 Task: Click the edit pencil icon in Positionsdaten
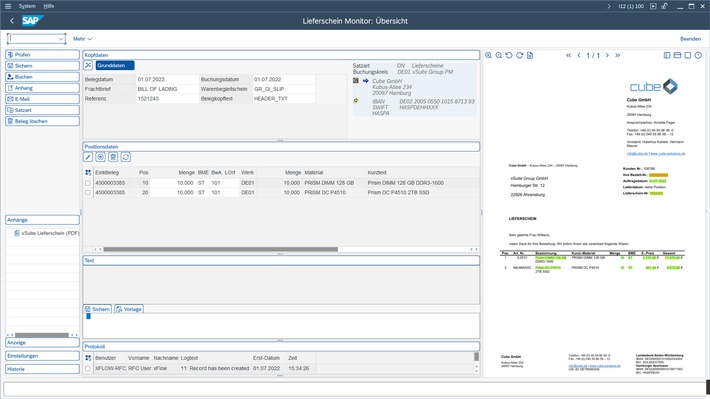pyautogui.click(x=88, y=157)
